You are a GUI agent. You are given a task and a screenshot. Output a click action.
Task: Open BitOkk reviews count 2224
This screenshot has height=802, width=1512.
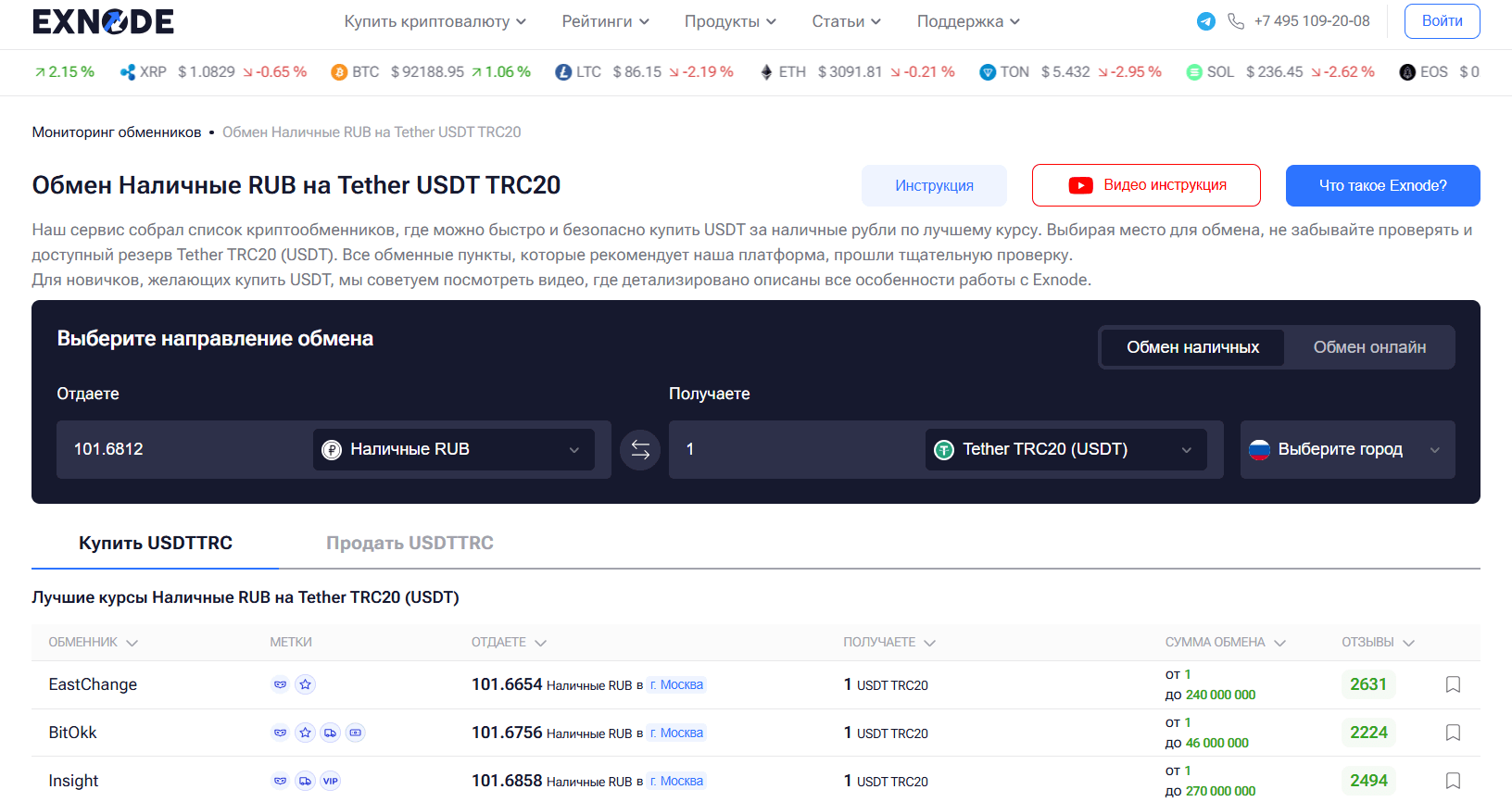click(x=1368, y=733)
